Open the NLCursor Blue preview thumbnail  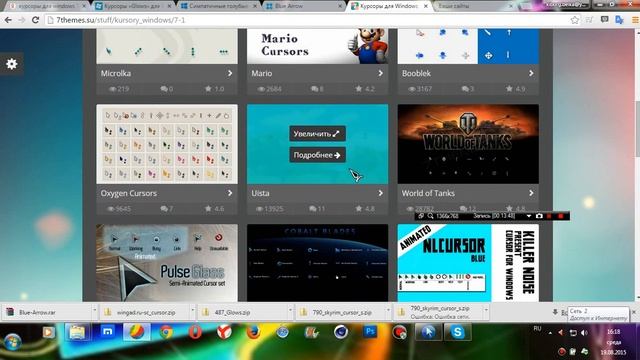click(468, 263)
